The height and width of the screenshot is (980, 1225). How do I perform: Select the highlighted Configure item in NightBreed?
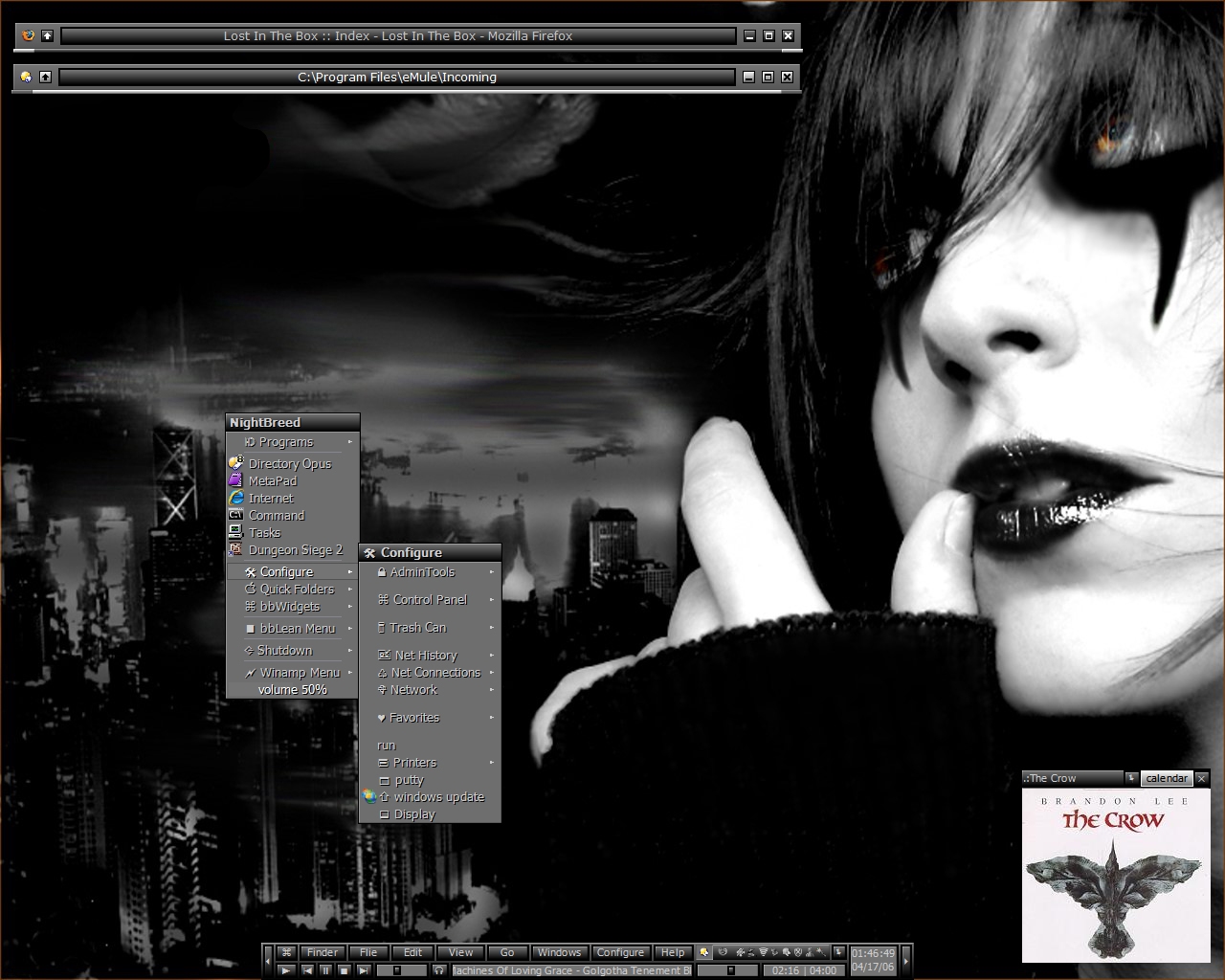tap(292, 571)
